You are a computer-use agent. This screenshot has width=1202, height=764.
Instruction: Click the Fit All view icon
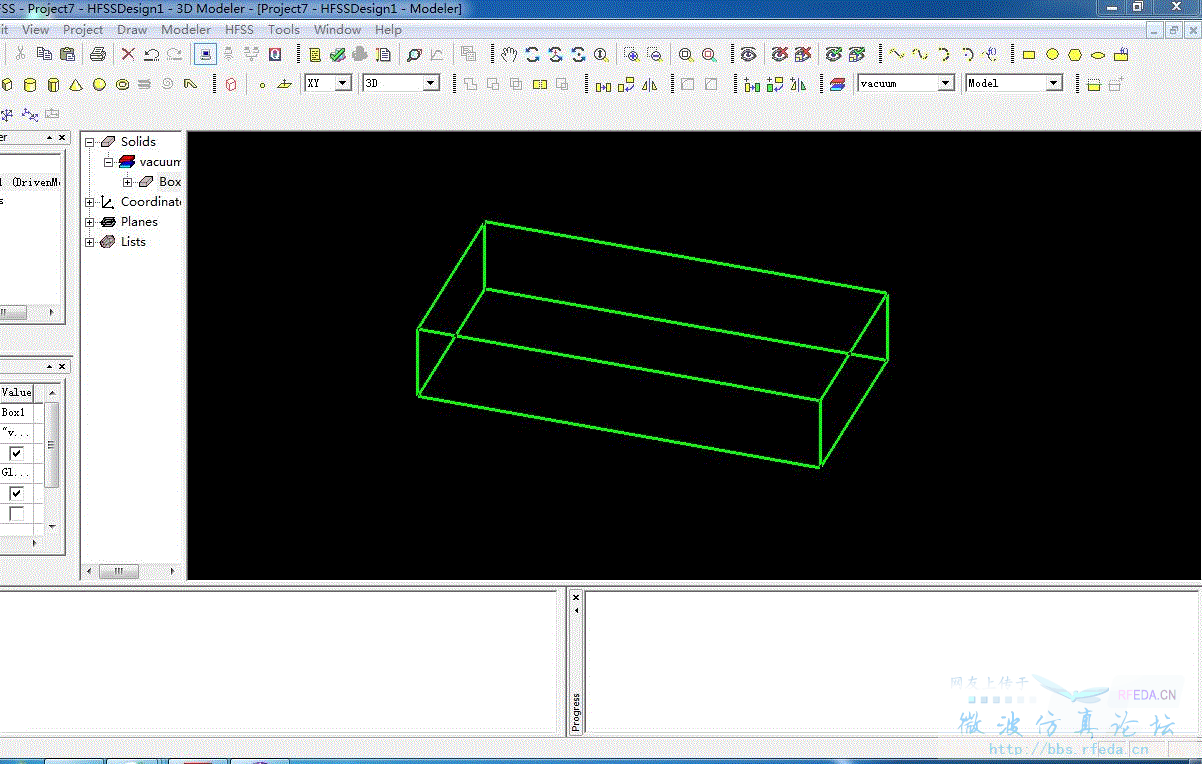[686, 54]
